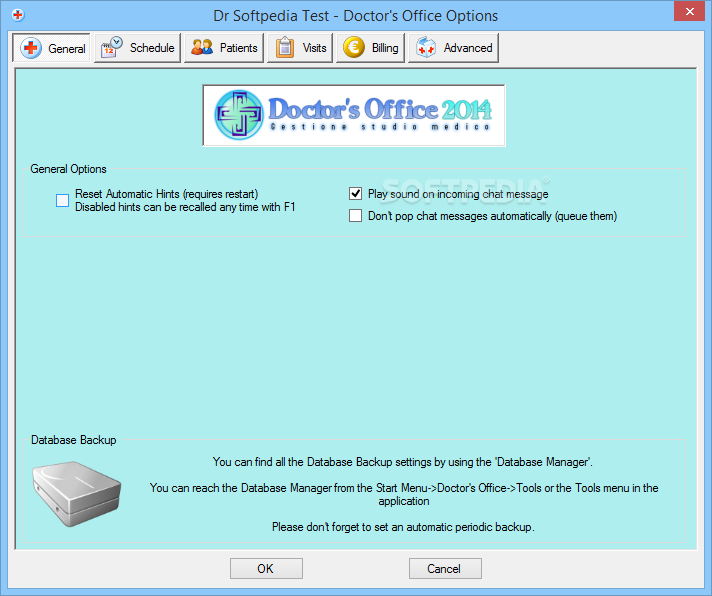This screenshot has height=596, width=712.
Task: Confirm options with the OK button
Action: [266, 568]
